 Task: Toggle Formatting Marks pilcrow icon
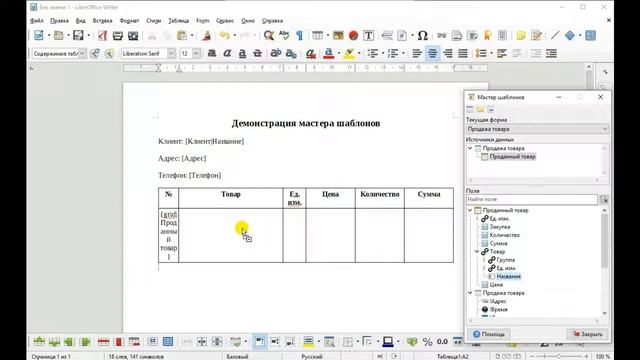tap(300, 36)
